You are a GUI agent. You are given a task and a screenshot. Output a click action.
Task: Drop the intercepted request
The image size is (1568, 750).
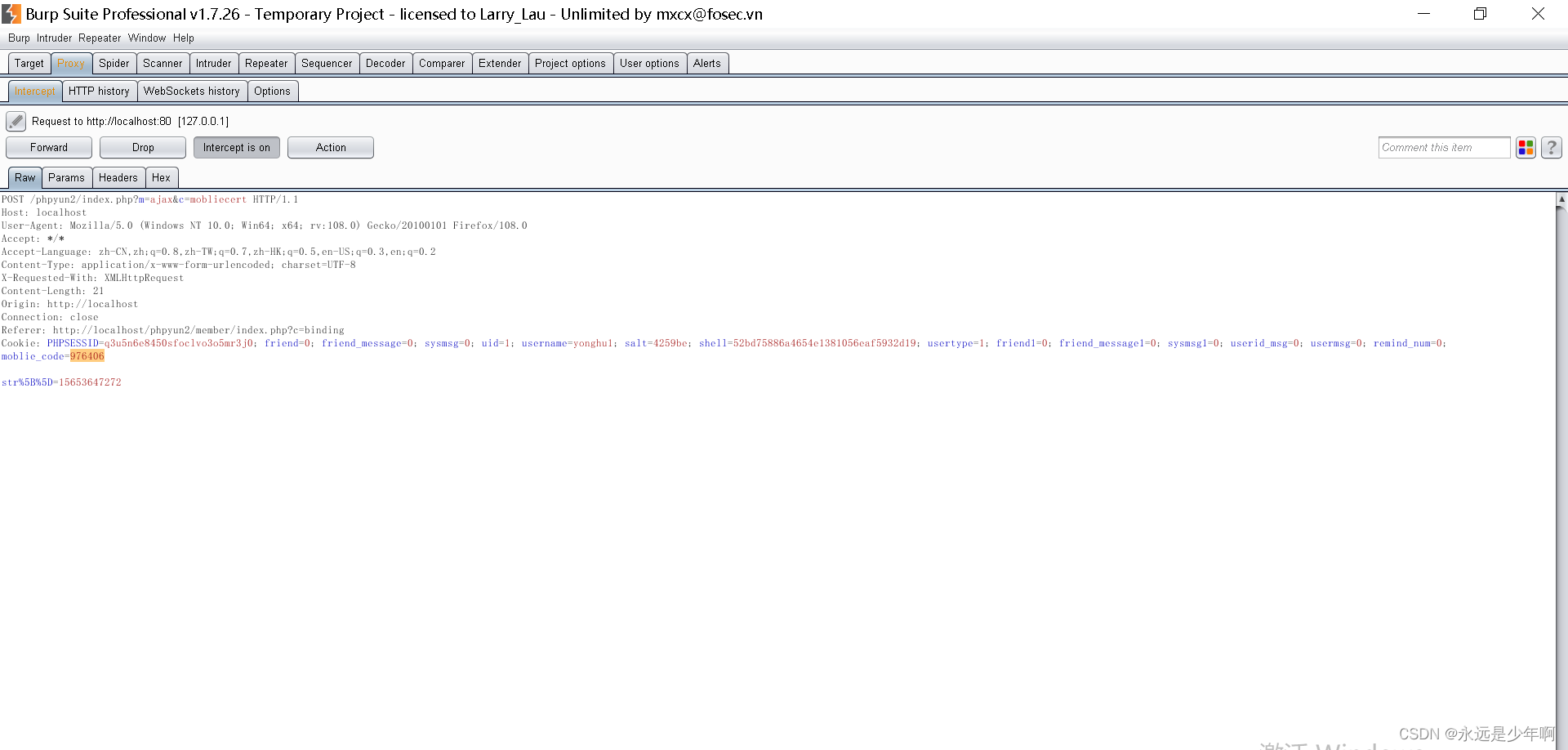pos(143,148)
